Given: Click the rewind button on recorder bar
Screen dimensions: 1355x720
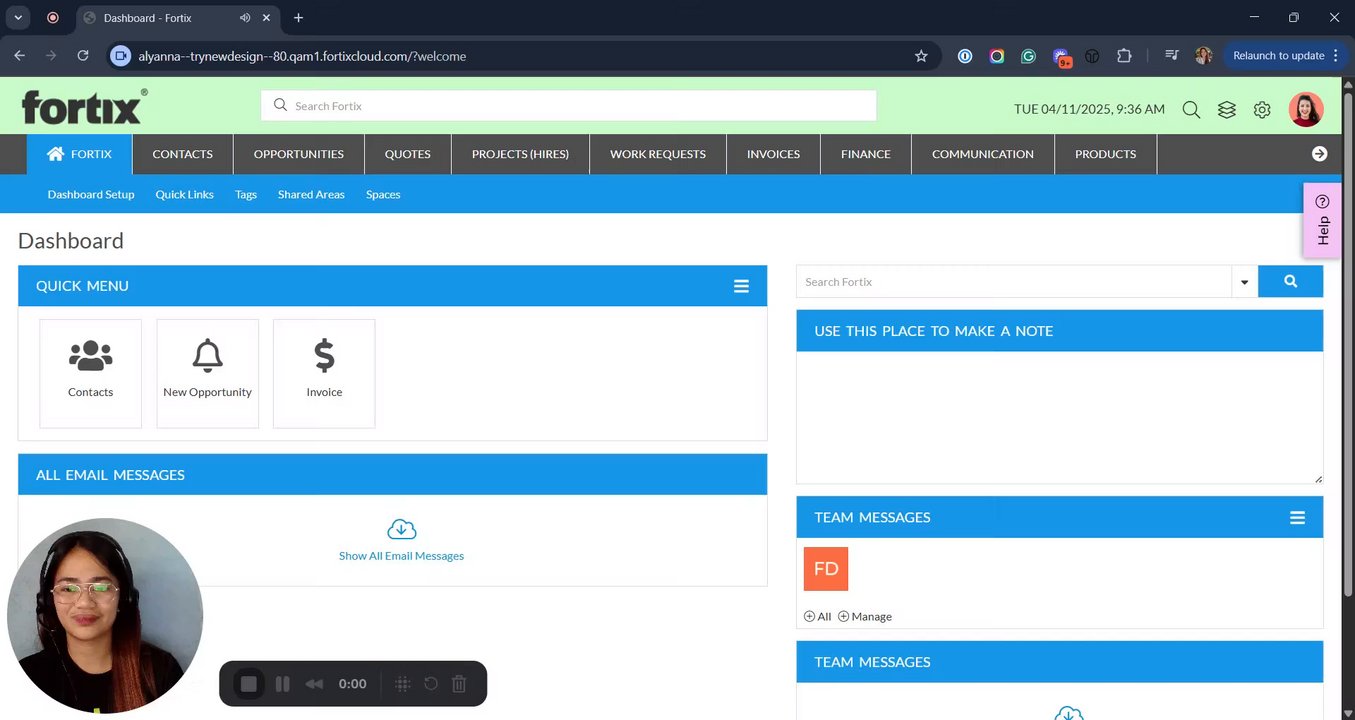Looking at the screenshot, I should click(314, 684).
